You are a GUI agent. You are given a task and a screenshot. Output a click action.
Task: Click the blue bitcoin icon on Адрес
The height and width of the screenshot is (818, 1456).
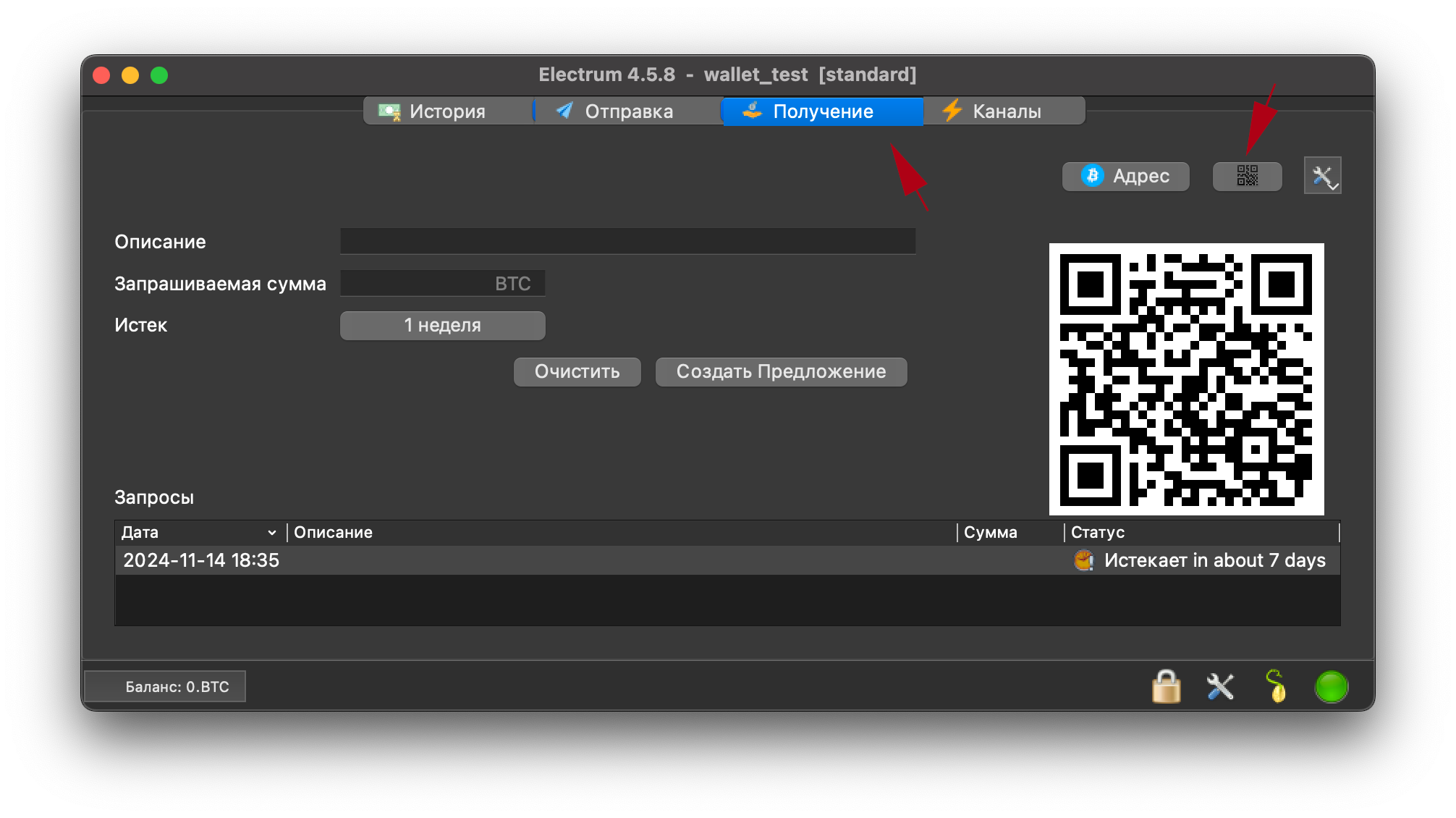1092,176
